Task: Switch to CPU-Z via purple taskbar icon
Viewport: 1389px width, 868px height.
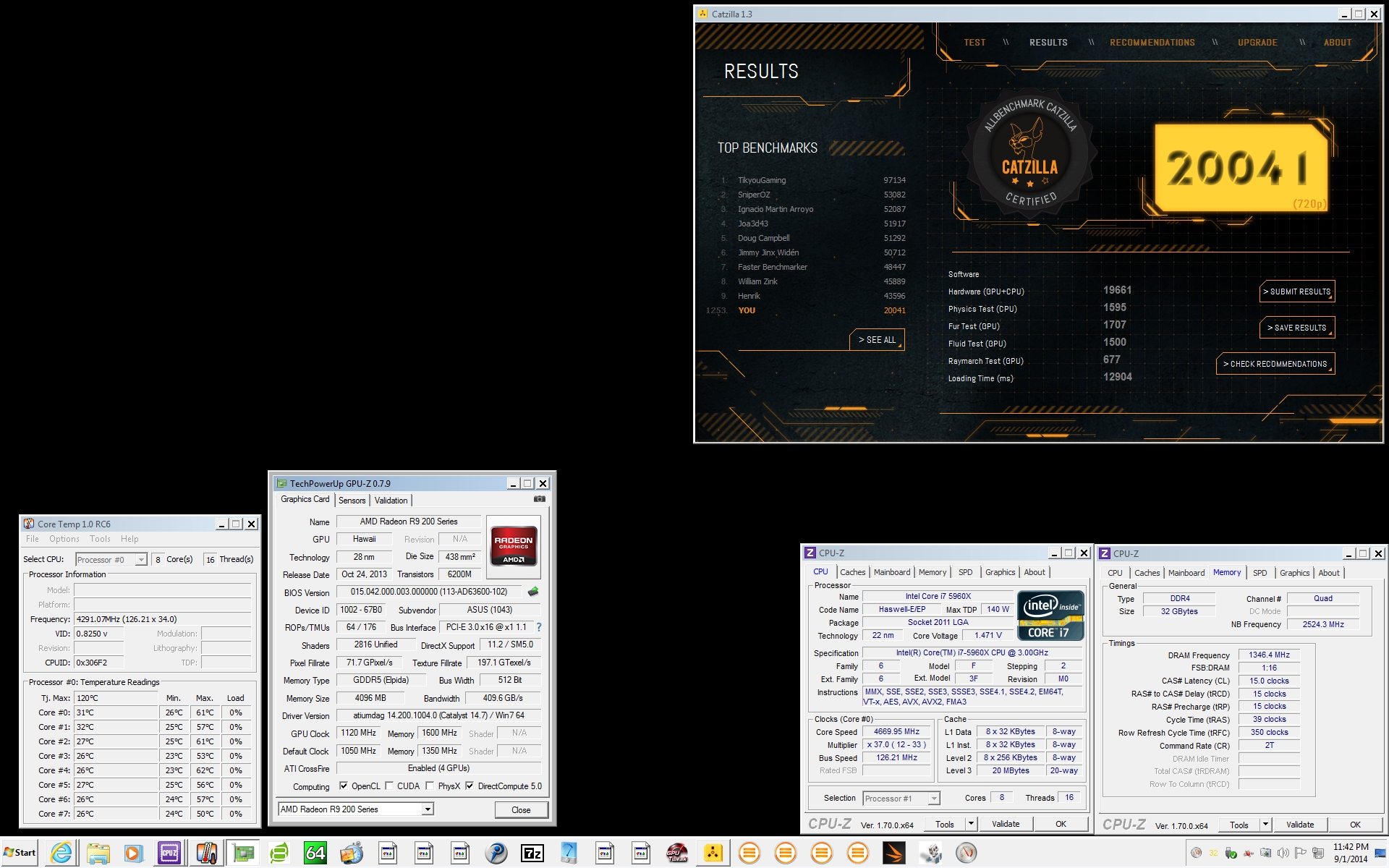Action: click(x=169, y=853)
